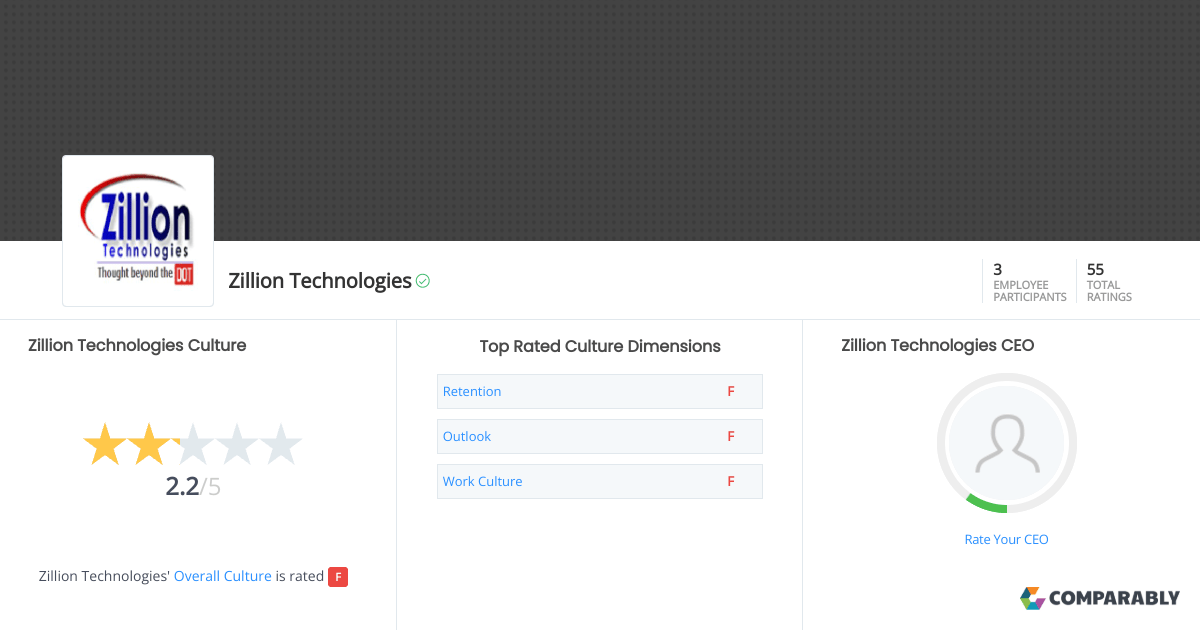This screenshot has width=1200, height=630.
Task: Click the F grade in Outlook row
Action: coord(731,436)
